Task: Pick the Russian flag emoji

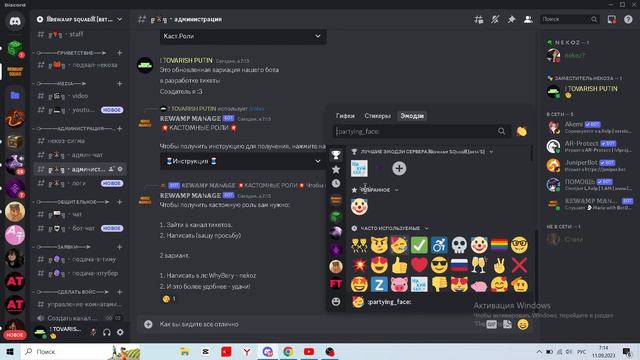Action: tap(459, 265)
